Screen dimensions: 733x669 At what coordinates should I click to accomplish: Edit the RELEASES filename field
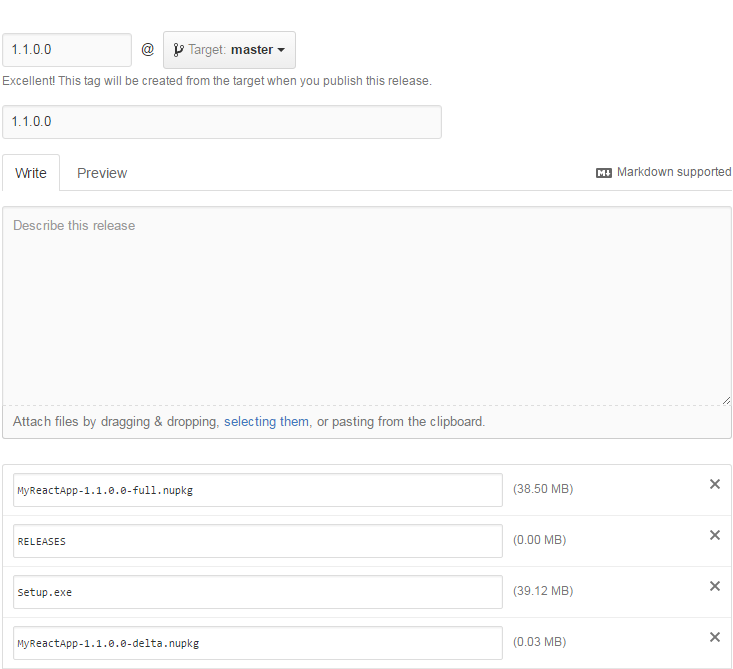point(258,541)
